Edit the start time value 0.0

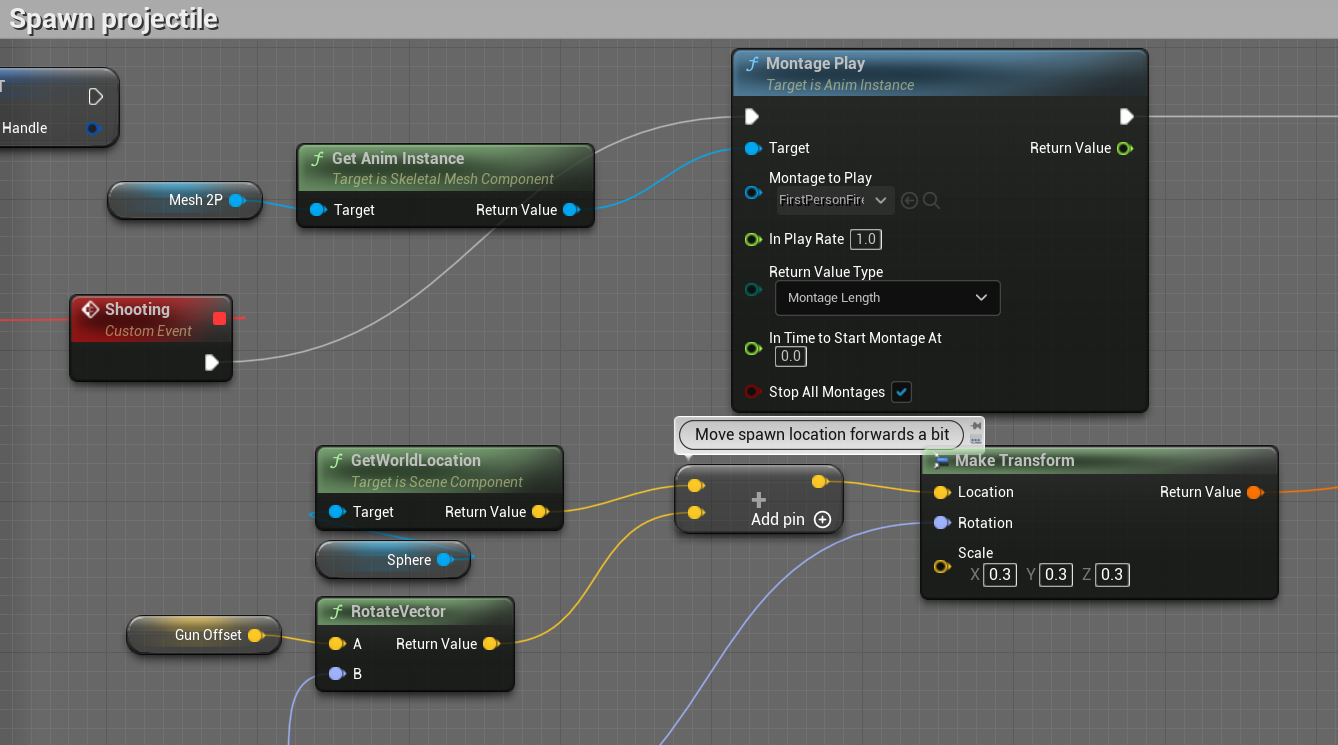click(791, 356)
